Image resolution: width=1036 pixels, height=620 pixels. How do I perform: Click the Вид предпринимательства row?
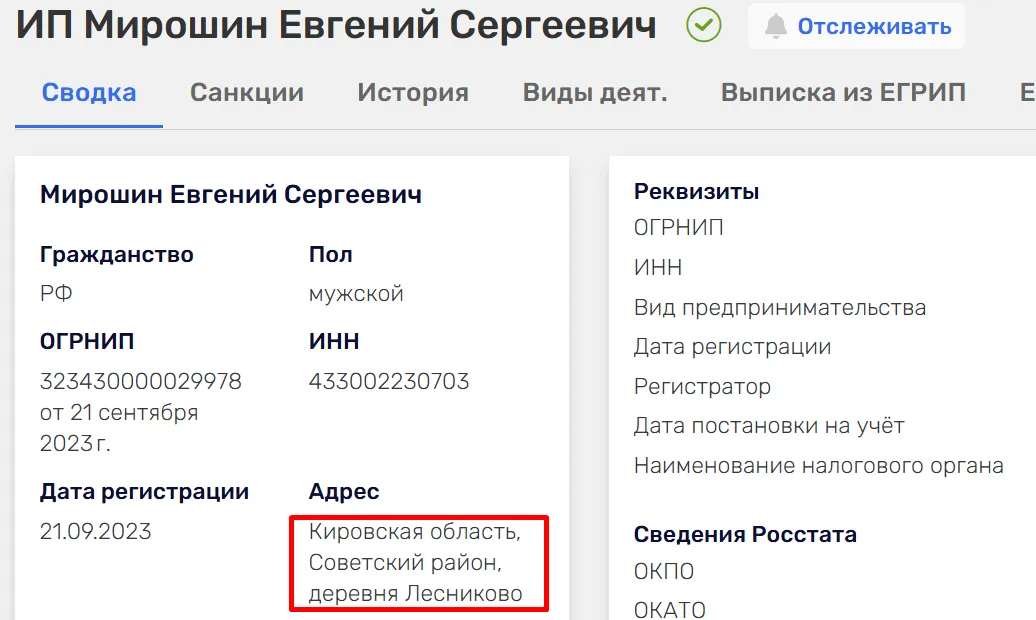coord(780,308)
